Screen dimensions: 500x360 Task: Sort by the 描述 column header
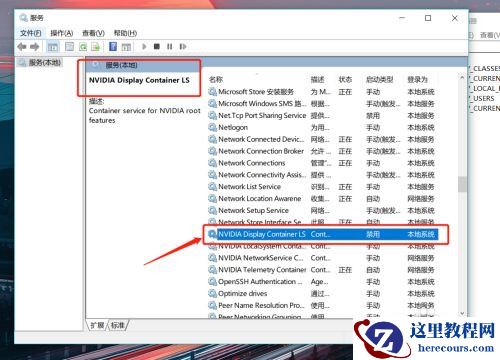coord(317,79)
